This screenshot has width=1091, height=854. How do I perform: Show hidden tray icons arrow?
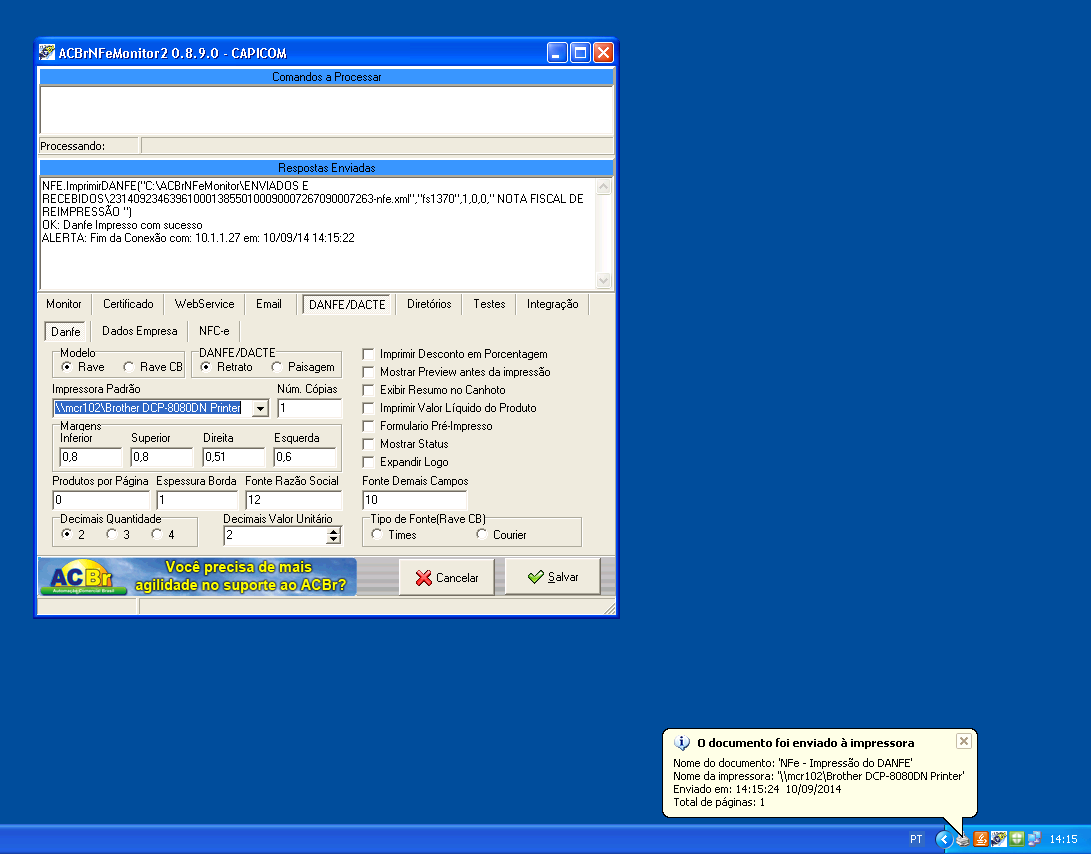click(943, 839)
